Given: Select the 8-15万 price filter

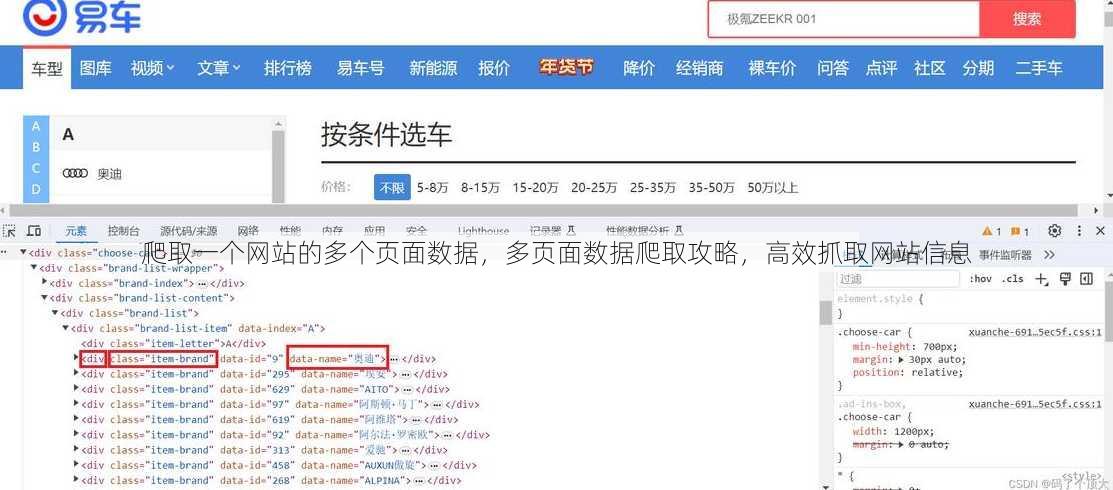Looking at the screenshot, I should point(480,187).
